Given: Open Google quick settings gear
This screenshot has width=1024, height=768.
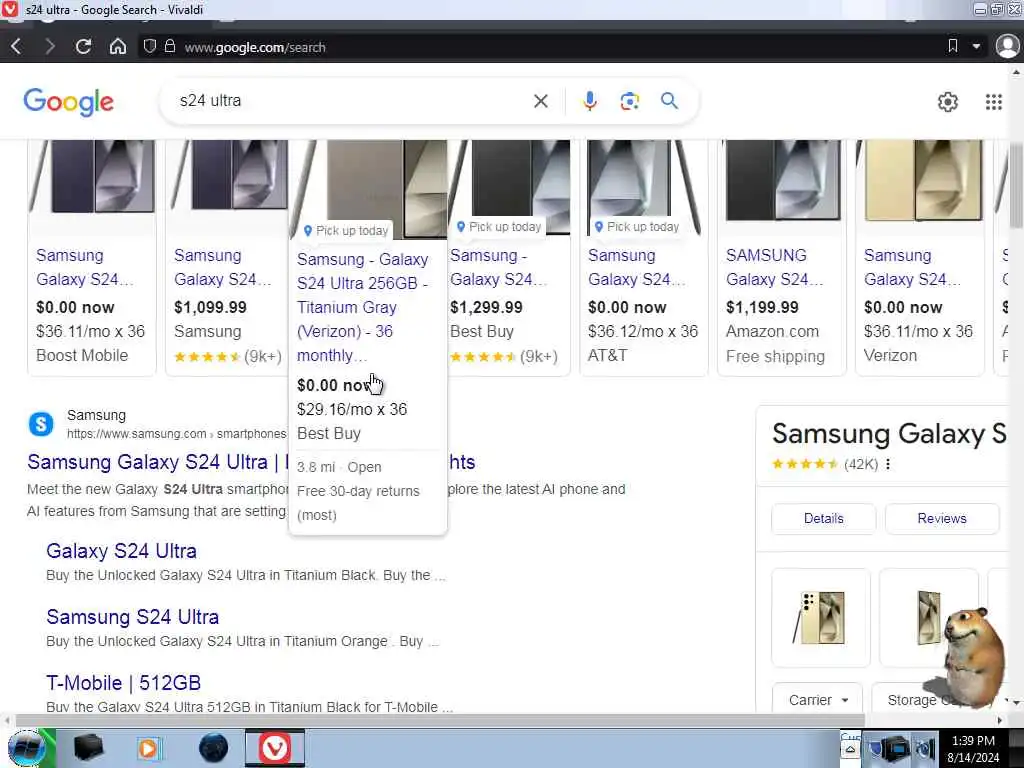Looking at the screenshot, I should point(948,102).
